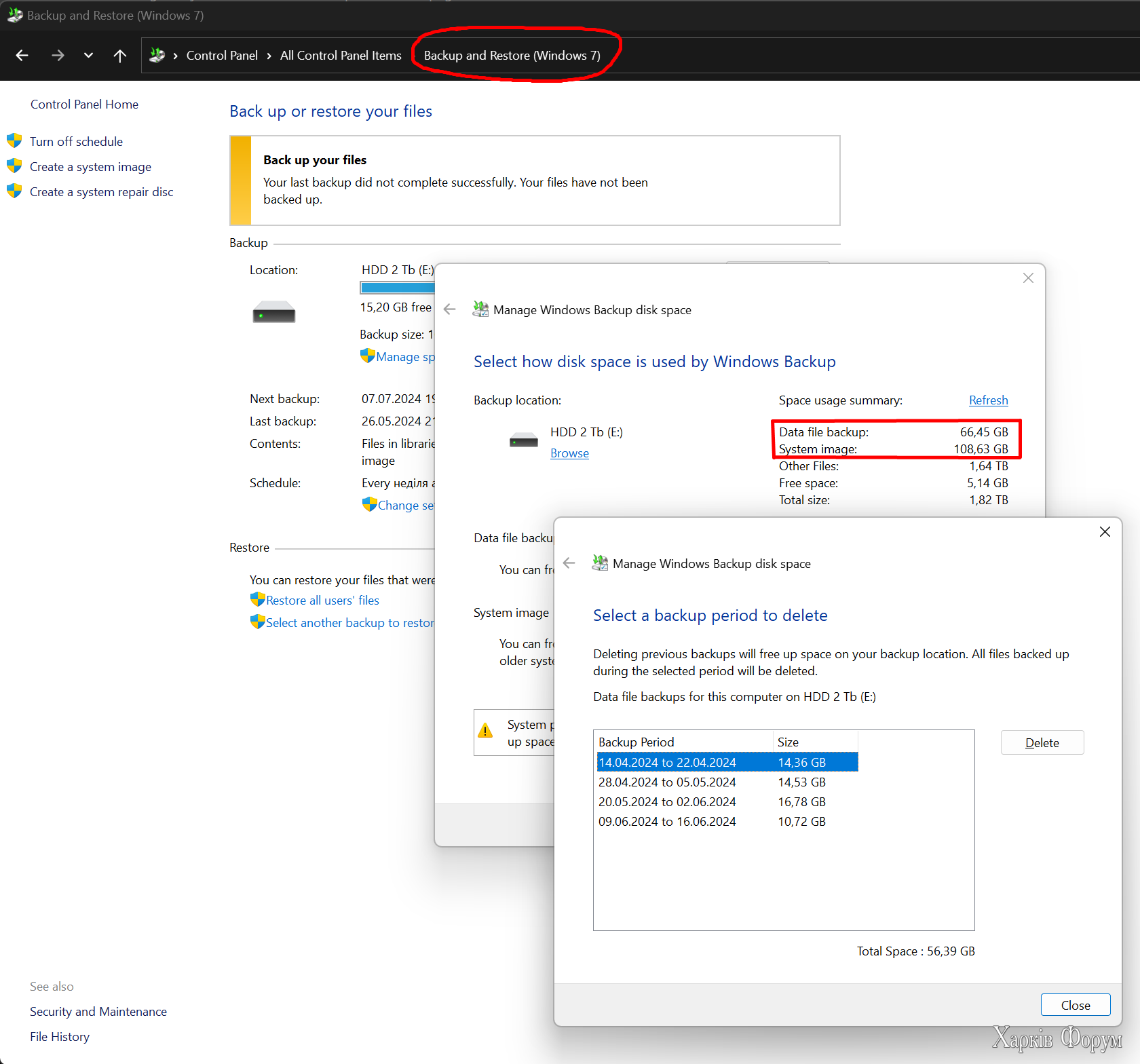Click the 16,78 GB size cell
Screen dimensions: 1140x1064
click(801, 801)
